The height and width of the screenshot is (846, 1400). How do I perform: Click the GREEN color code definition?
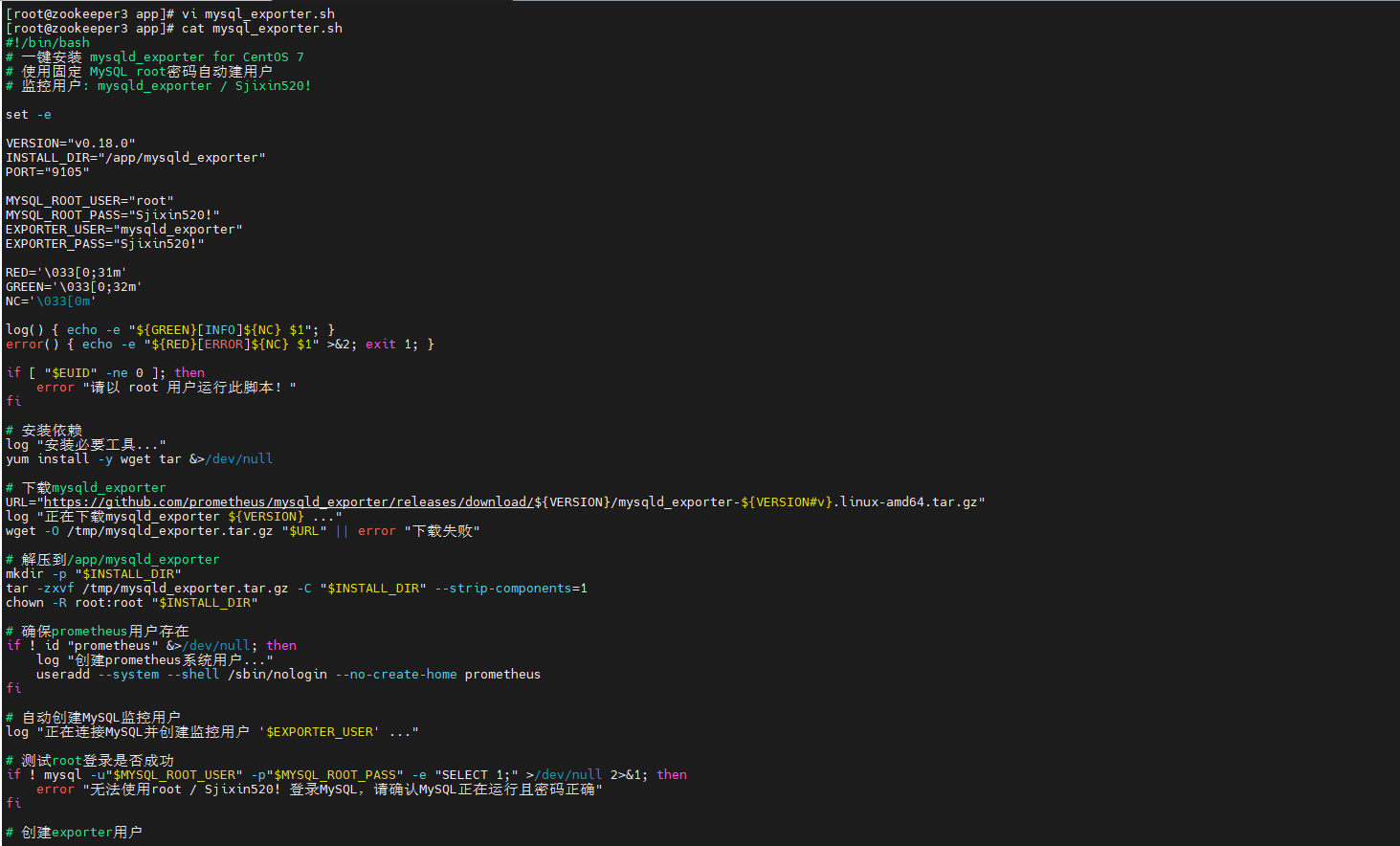click(74, 286)
